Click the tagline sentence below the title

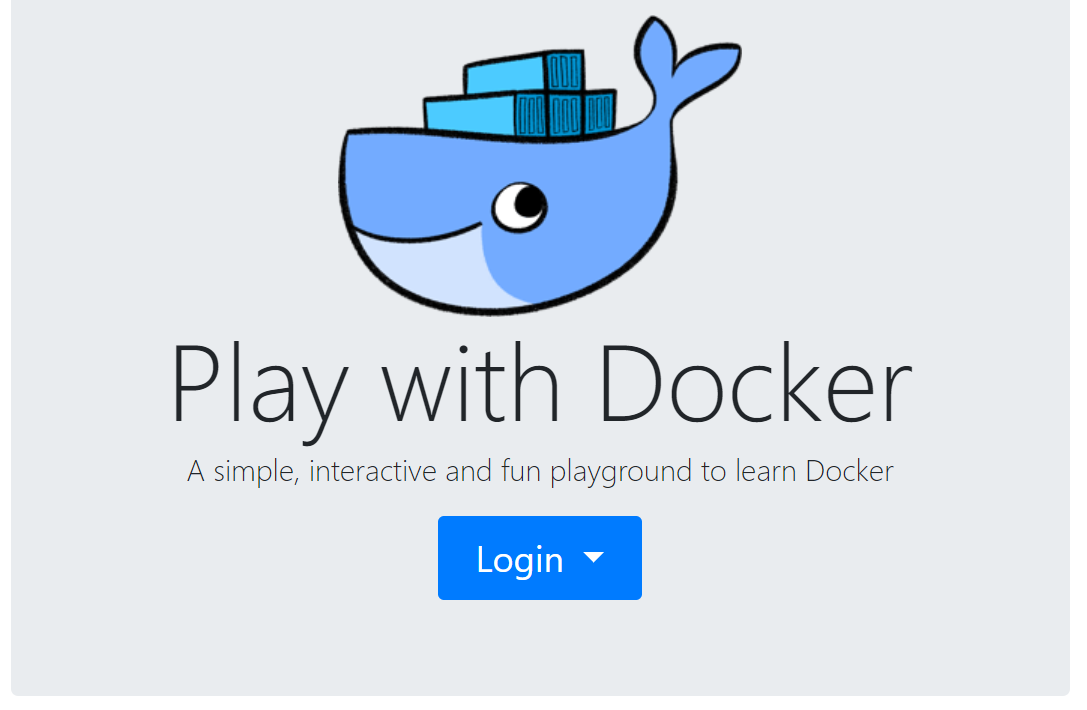coord(540,470)
